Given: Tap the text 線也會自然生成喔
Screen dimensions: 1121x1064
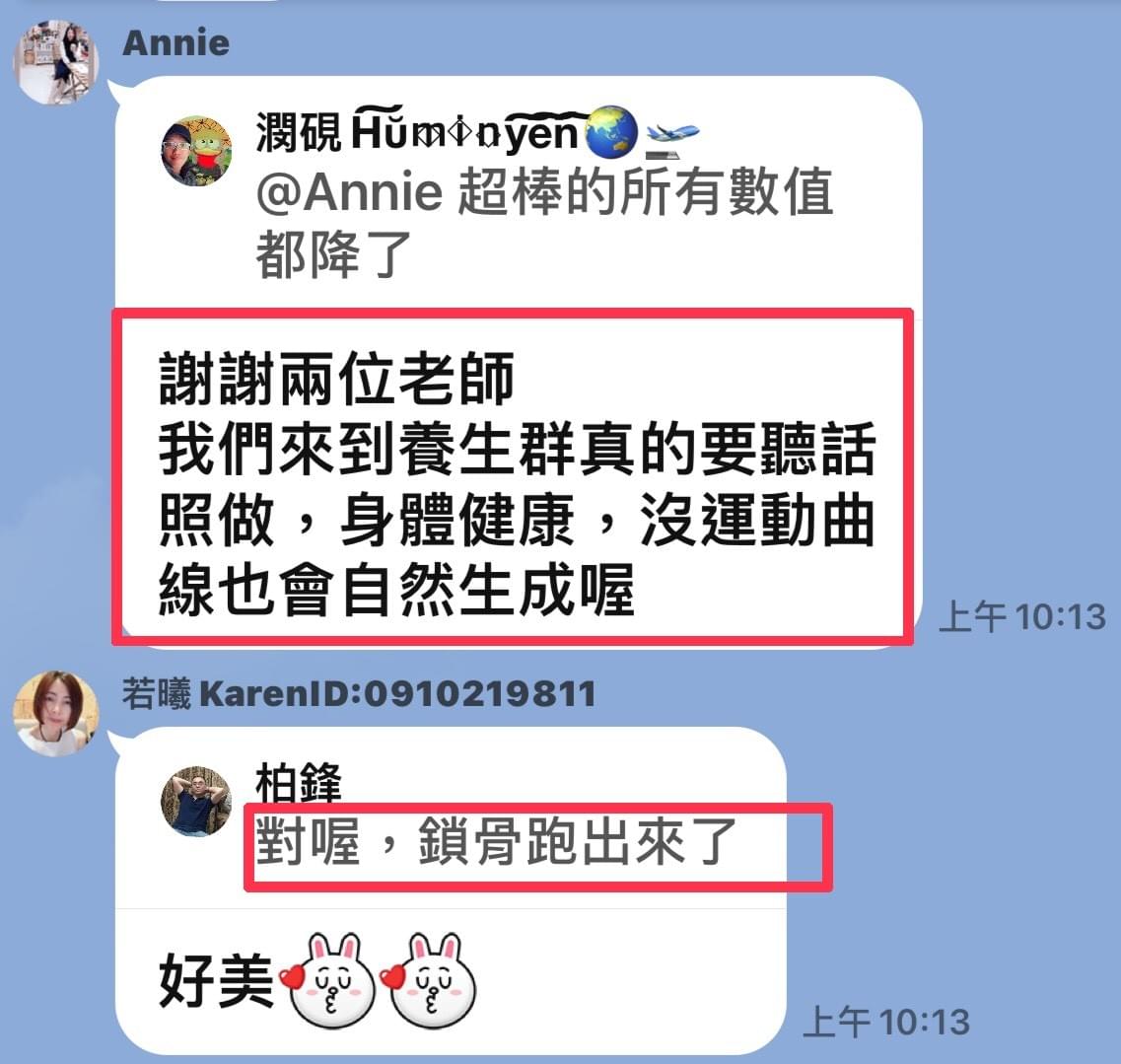Looking at the screenshot, I should (396, 590).
